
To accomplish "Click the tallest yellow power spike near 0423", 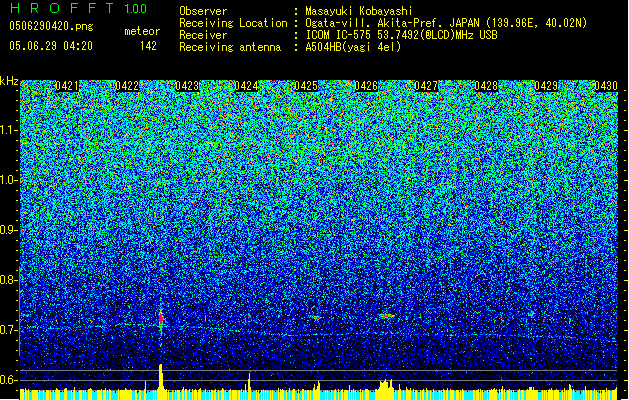I will [161, 377].
